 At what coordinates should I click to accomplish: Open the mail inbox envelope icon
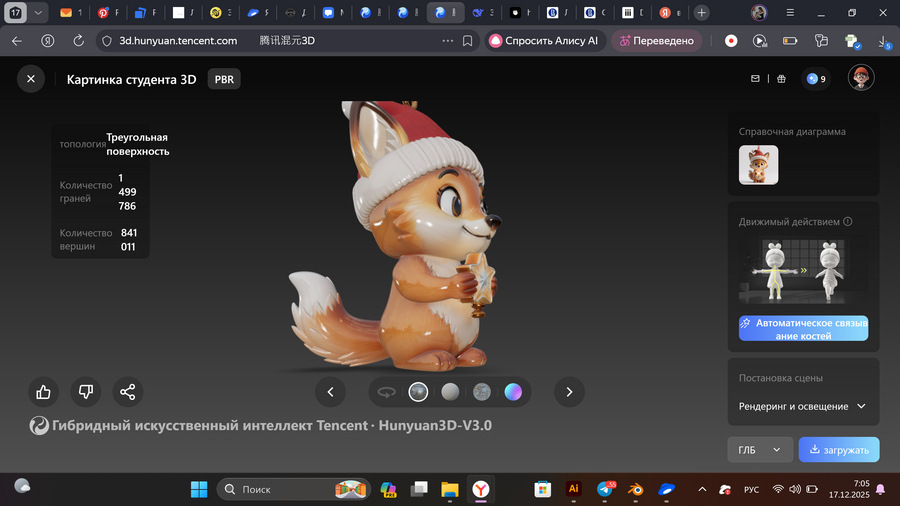point(756,79)
